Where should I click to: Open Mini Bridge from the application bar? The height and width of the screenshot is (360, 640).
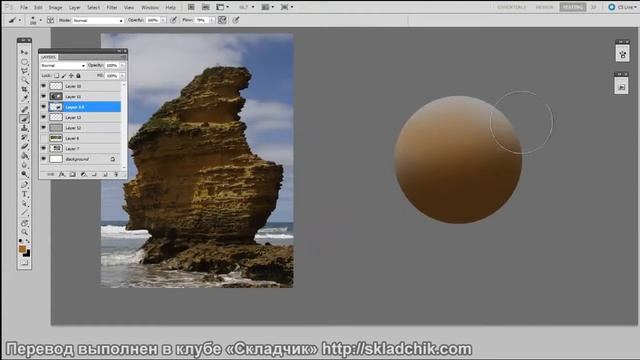click(x=206, y=7)
